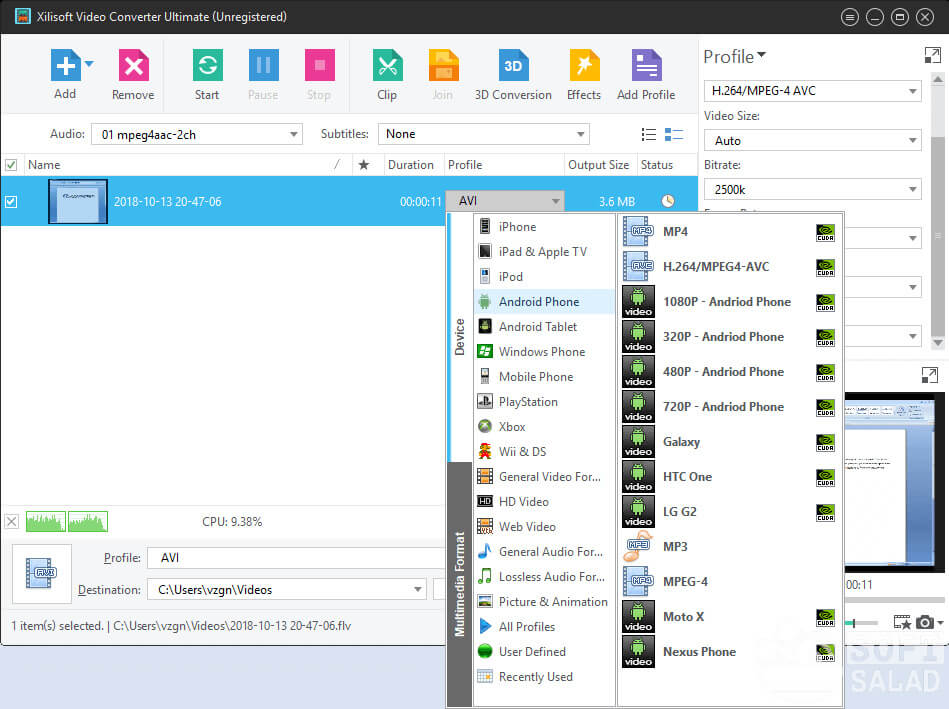Click the Add file icon
This screenshot has width=949, height=709.
(x=64, y=67)
